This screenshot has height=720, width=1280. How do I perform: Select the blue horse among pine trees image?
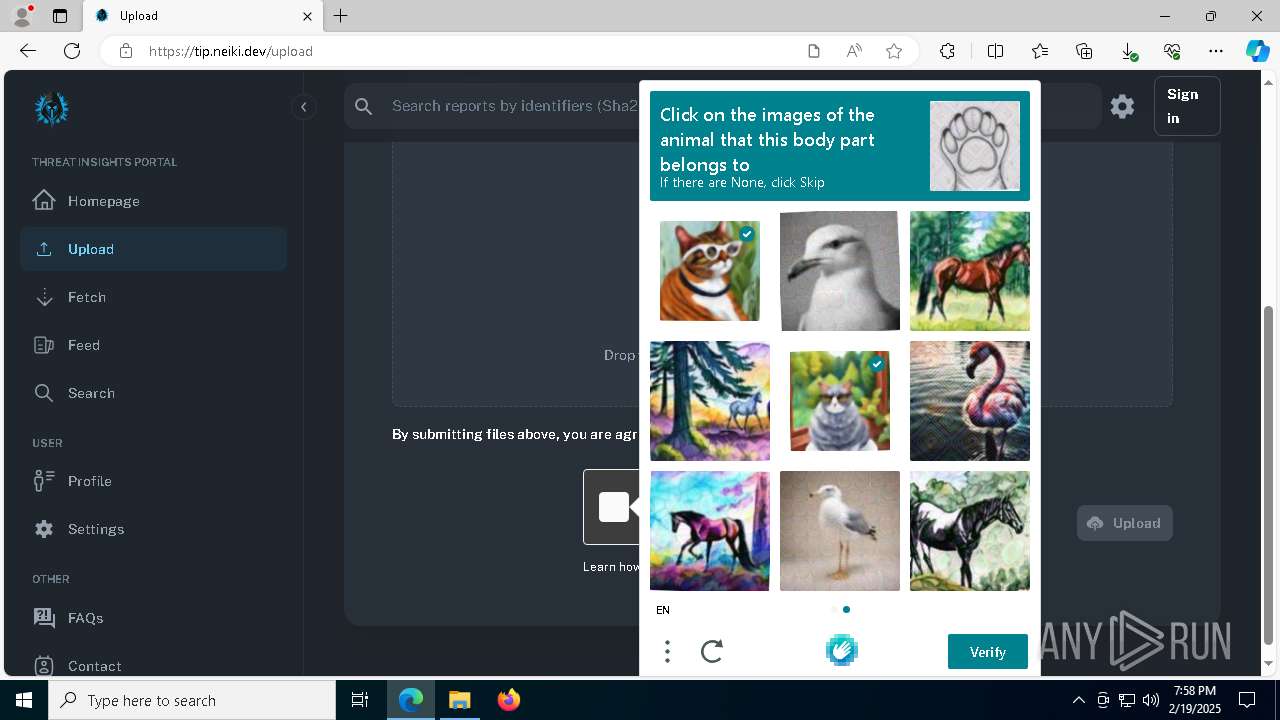(710, 401)
